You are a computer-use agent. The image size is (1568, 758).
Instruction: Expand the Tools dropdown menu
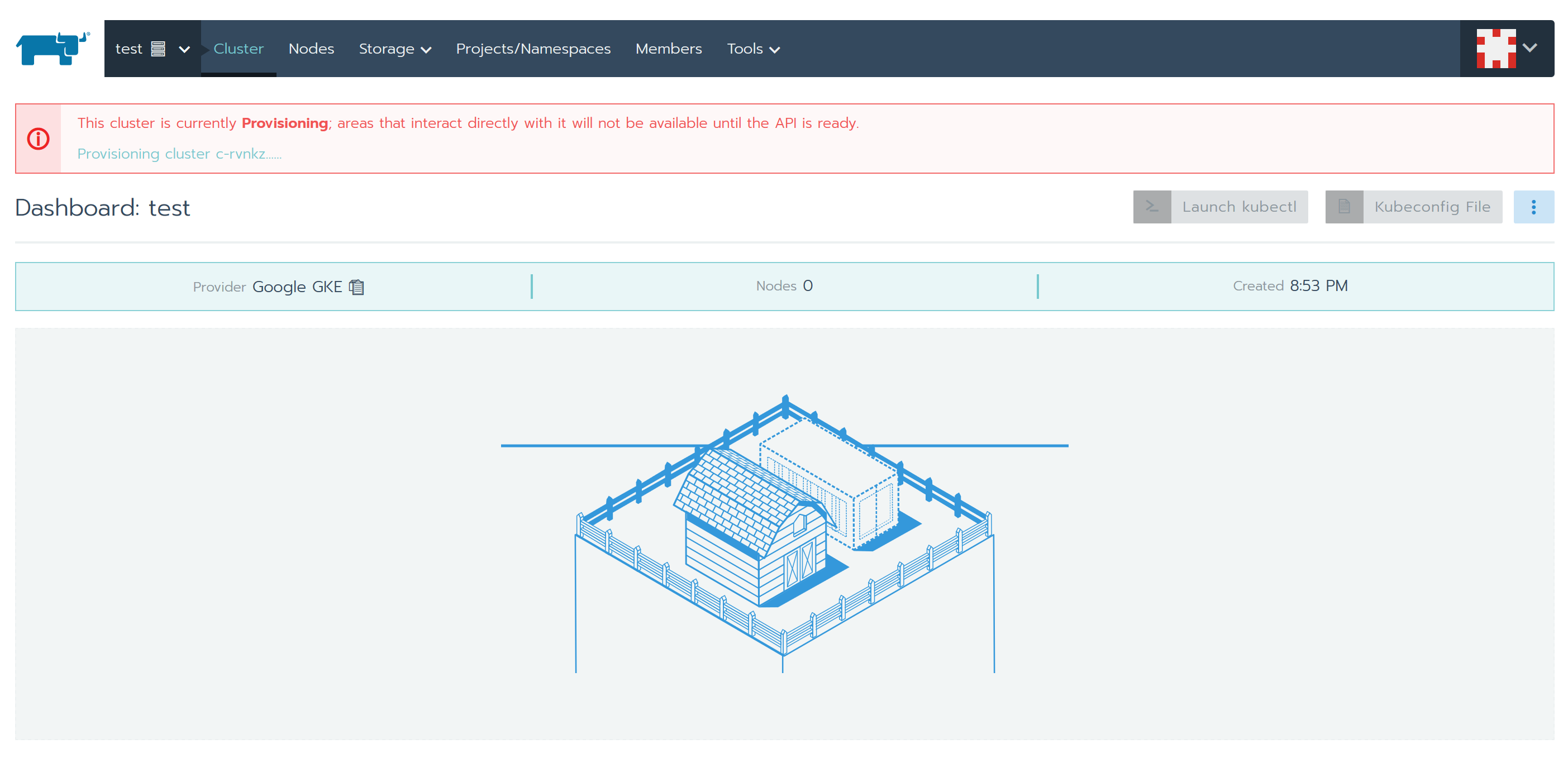753,49
